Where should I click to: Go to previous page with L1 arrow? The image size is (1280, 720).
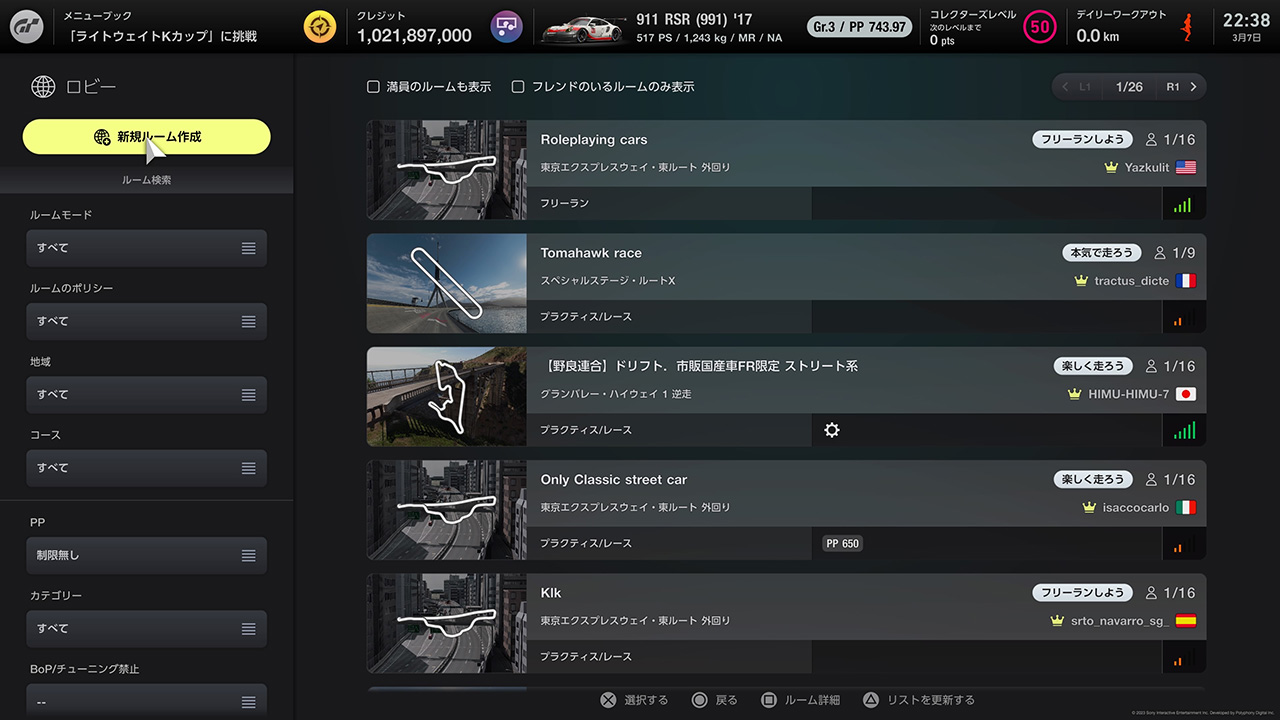click(1077, 87)
